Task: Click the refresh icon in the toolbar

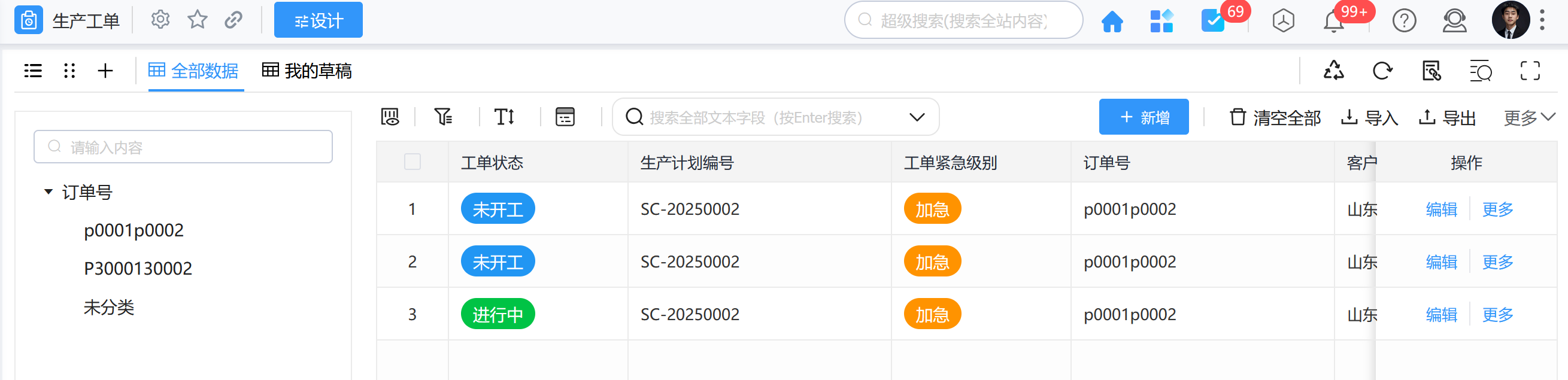Action: pyautogui.click(x=1382, y=71)
